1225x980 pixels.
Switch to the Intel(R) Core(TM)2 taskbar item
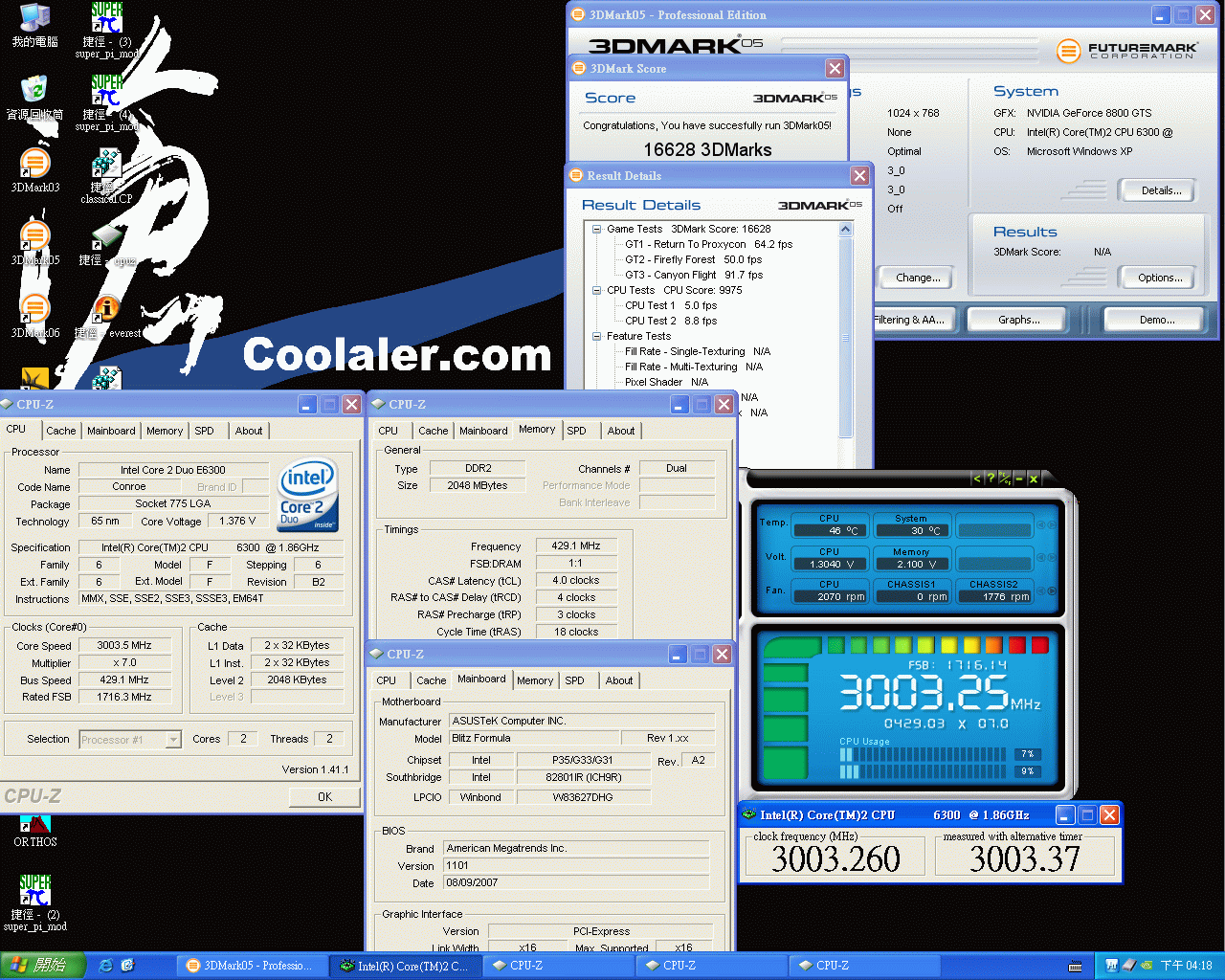click(406, 966)
